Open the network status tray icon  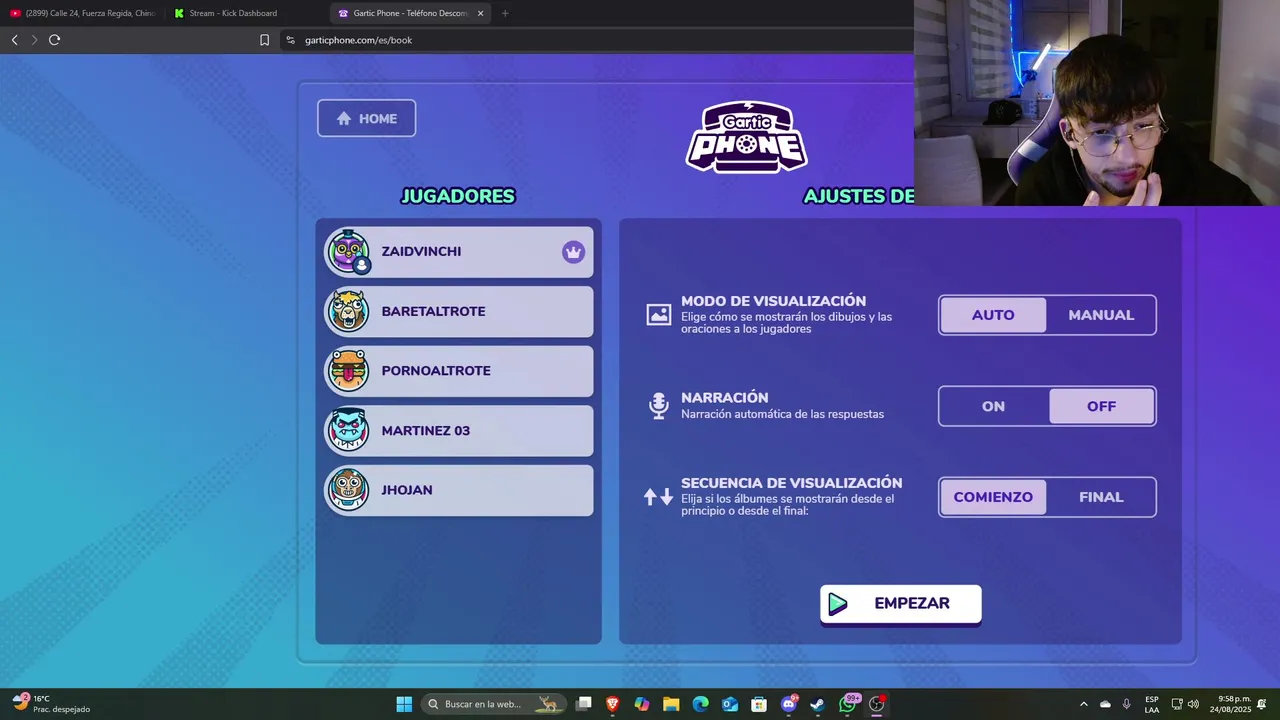coord(1177,704)
